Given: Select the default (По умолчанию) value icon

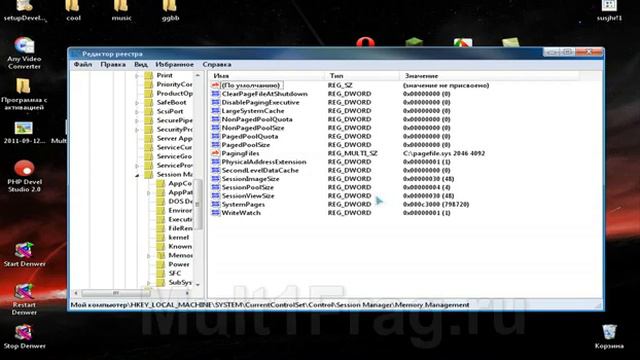Looking at the screenshot, I should 216,85.
